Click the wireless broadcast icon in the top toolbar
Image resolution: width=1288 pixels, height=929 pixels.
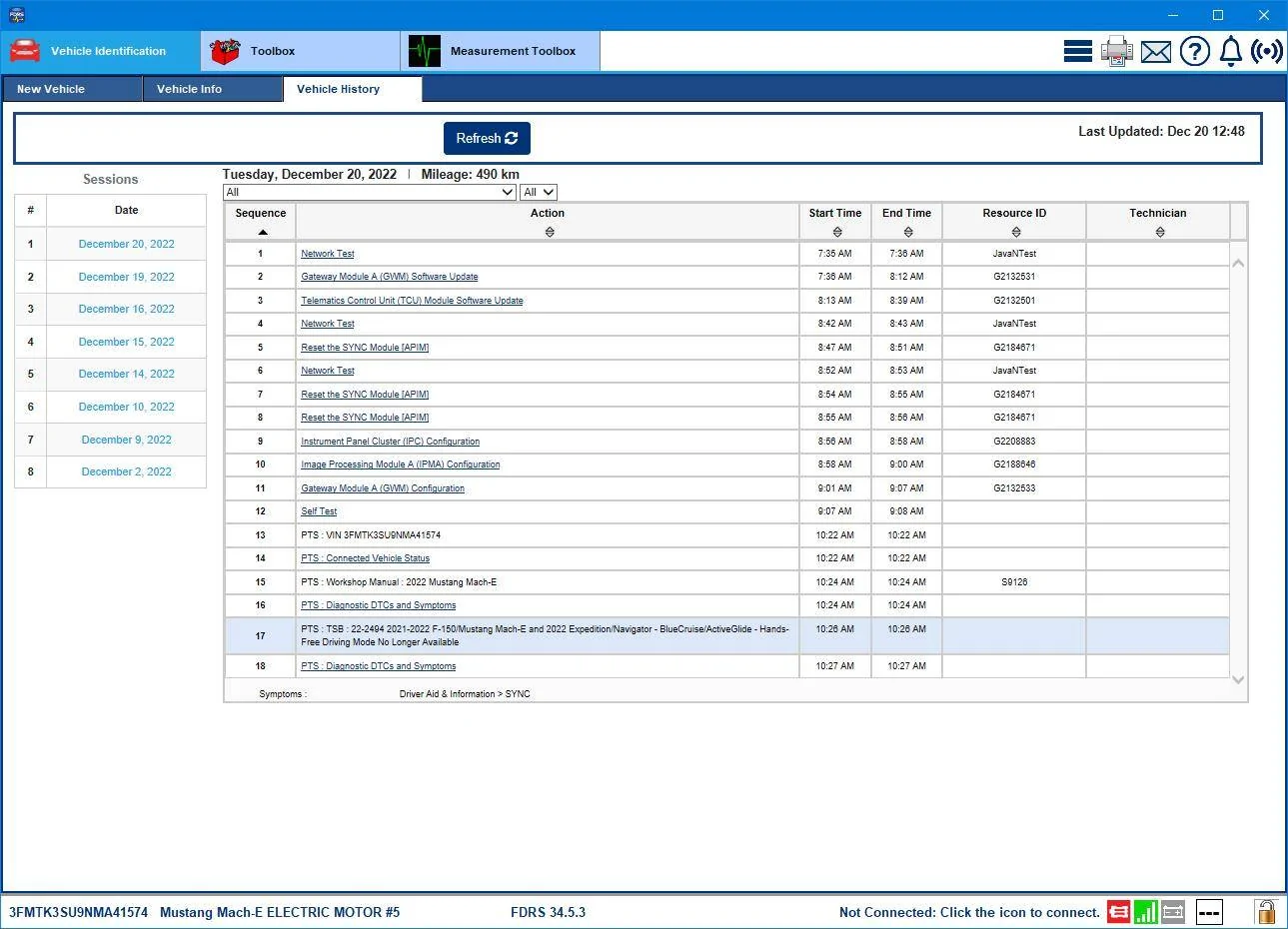click(1266, 51)
